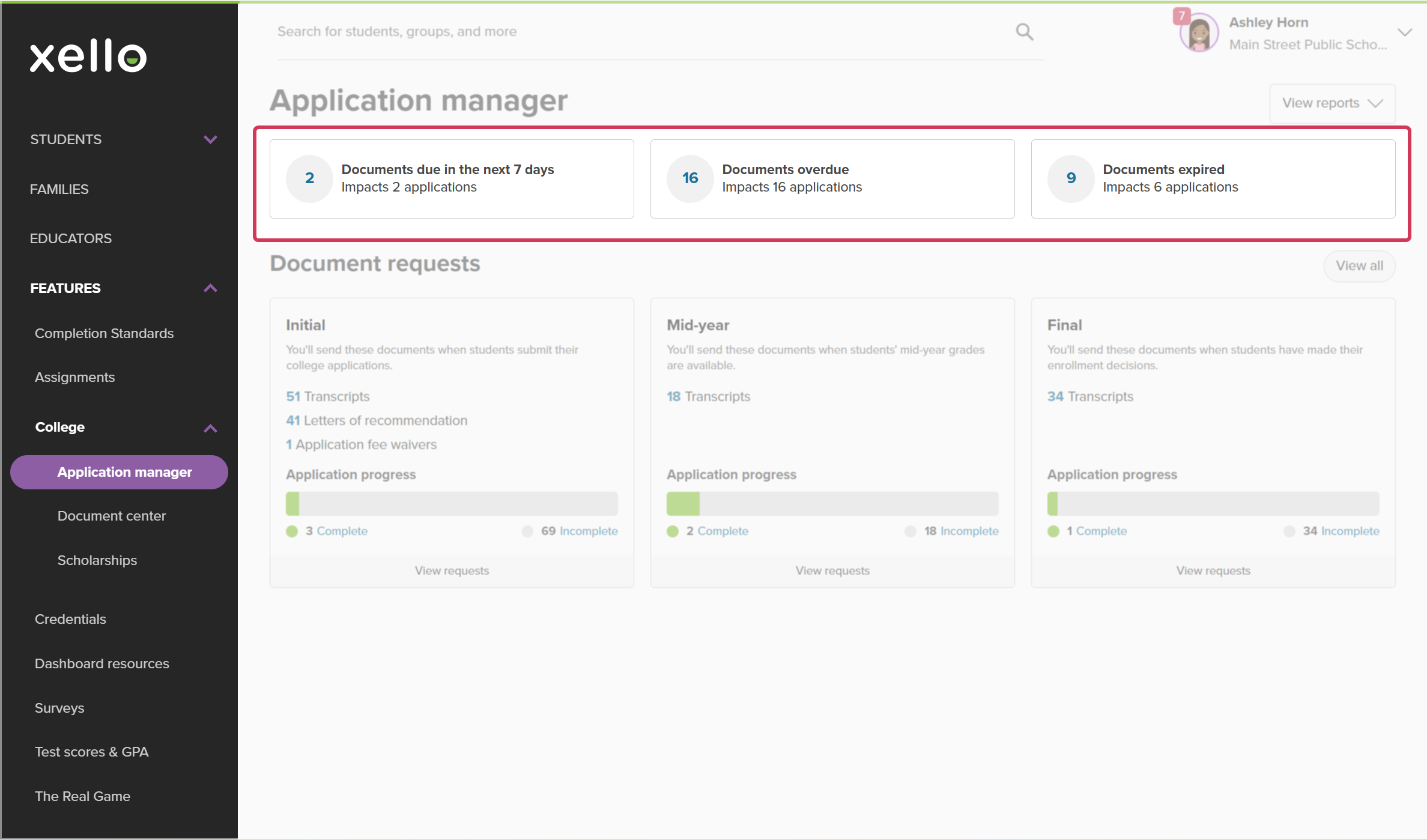Click the Document requests heading
1427x840 pixels.
pyautogui.click(x=375, y=264)
